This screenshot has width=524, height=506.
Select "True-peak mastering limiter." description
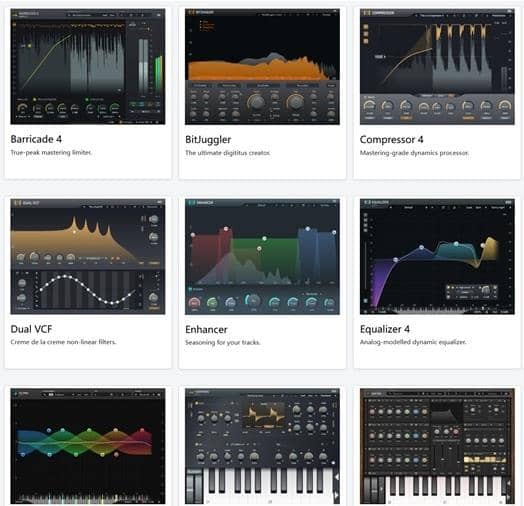(x=51, y=152)
